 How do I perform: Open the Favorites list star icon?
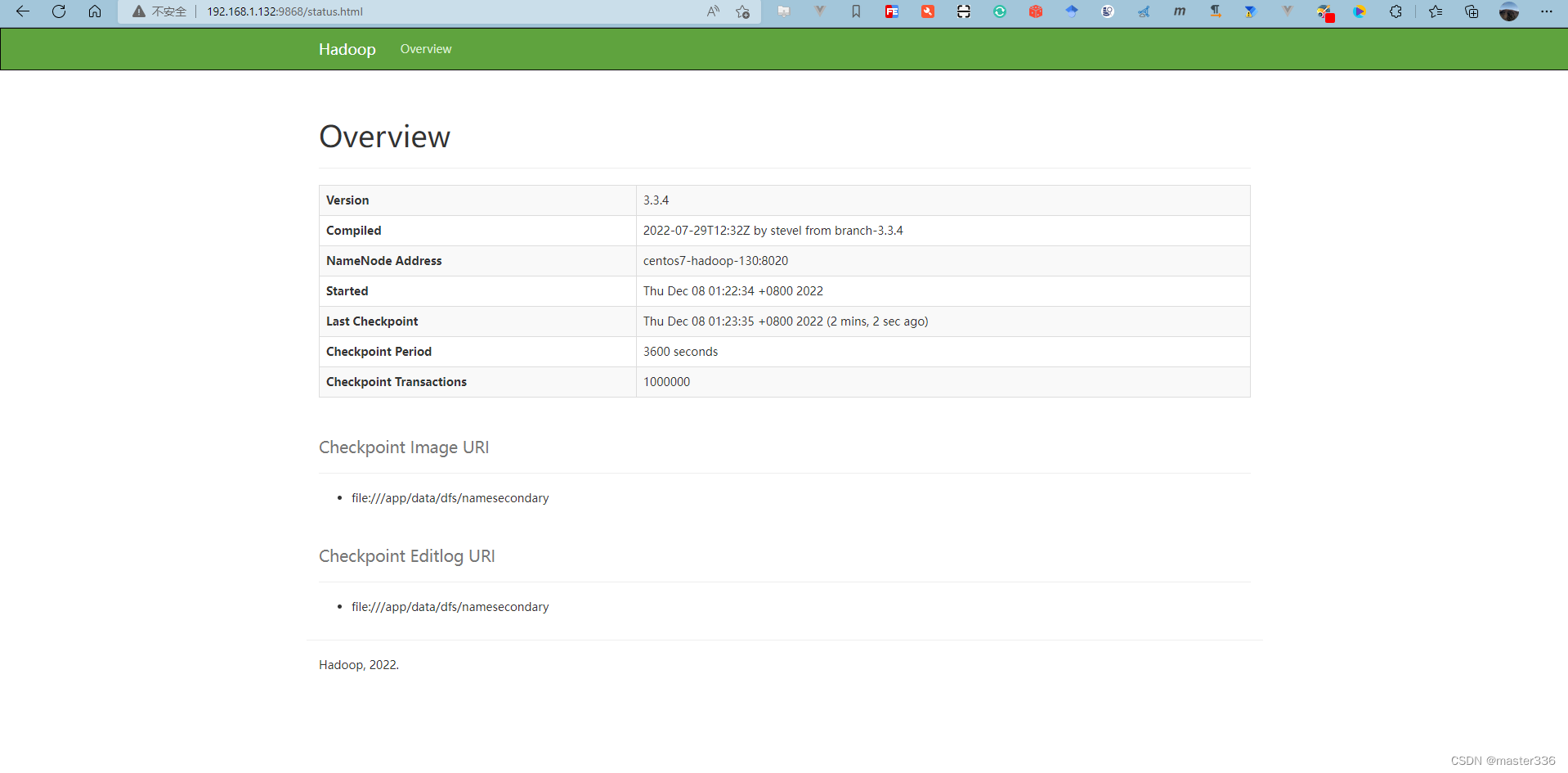click(1436, 11)
